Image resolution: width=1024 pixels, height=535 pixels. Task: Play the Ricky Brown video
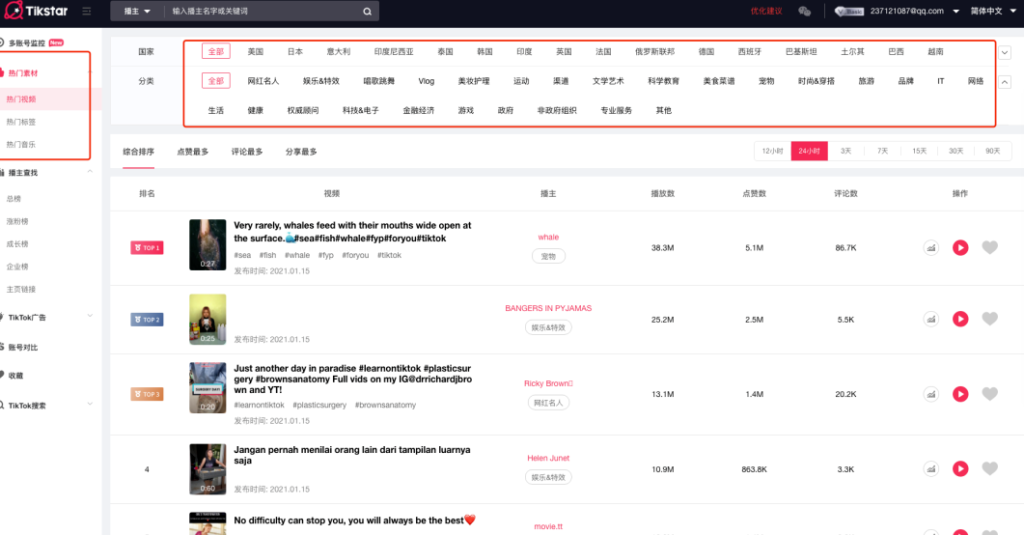coord(960,394)
